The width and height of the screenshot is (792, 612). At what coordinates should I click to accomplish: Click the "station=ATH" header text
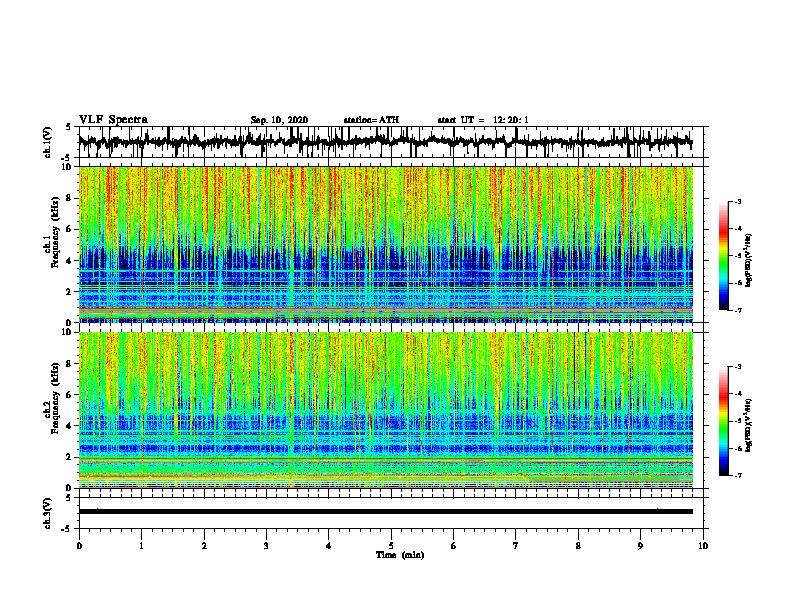371,120
